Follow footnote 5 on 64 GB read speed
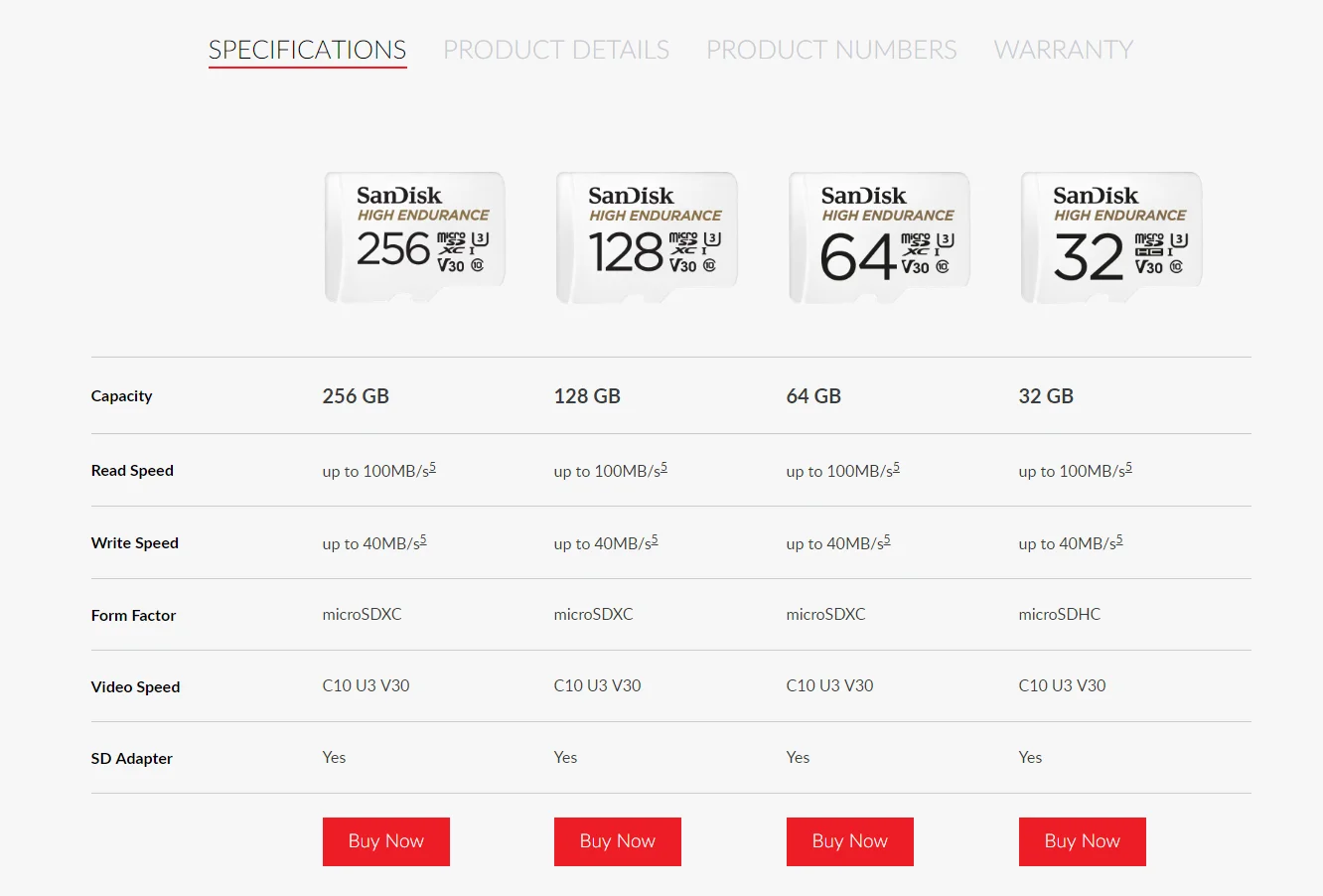The image size is (1323, 896). click(897, 467)
